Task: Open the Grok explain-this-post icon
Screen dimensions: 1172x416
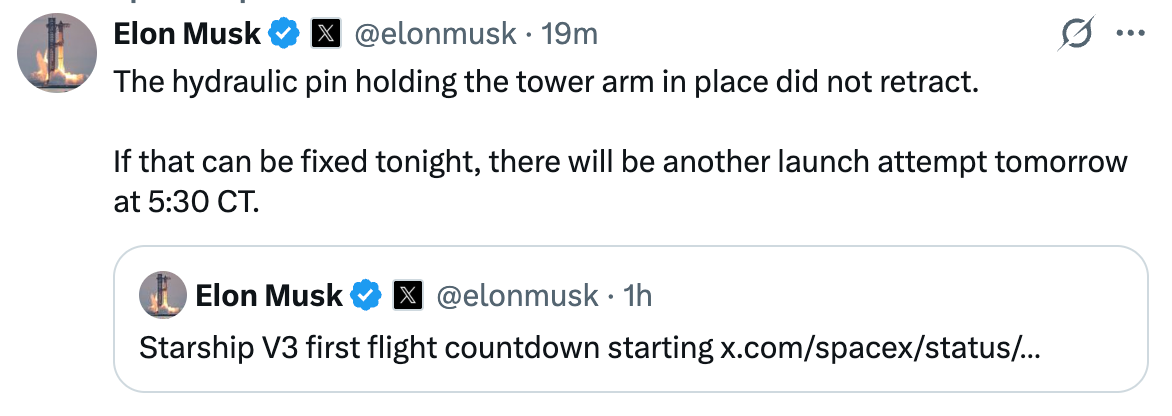Action: (1076, 34)
